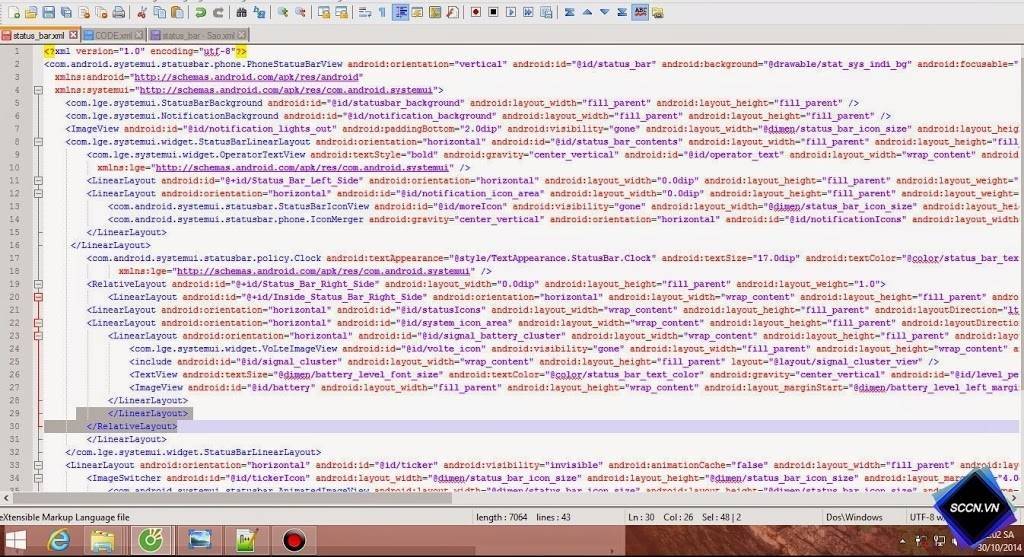Click the Redo arrow icon
Viewport: 1024px width, 557px height.
coord(217,12)
